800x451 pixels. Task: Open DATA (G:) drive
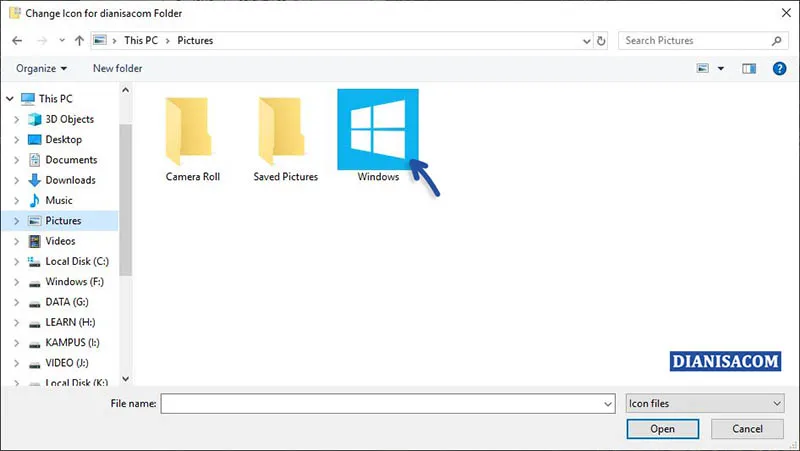67,302
